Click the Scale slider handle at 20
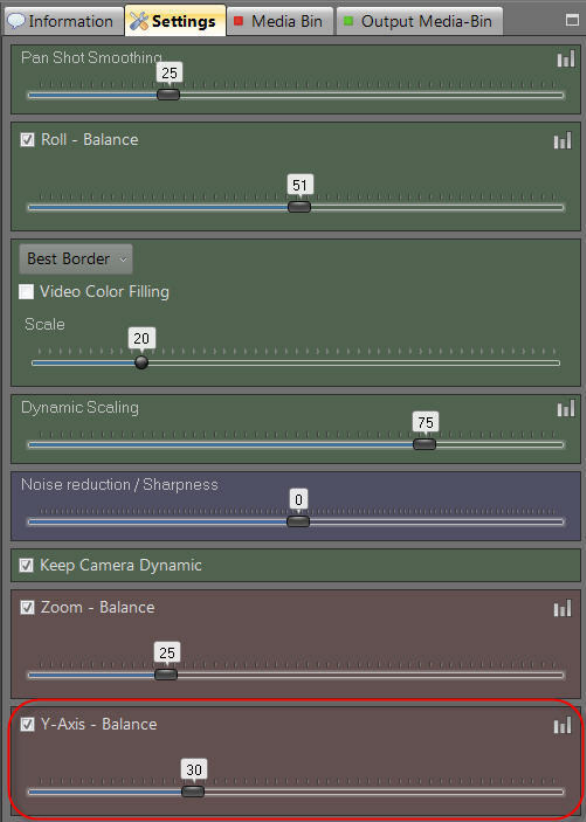This screenshot has width=586, height=822. point(141,362)
